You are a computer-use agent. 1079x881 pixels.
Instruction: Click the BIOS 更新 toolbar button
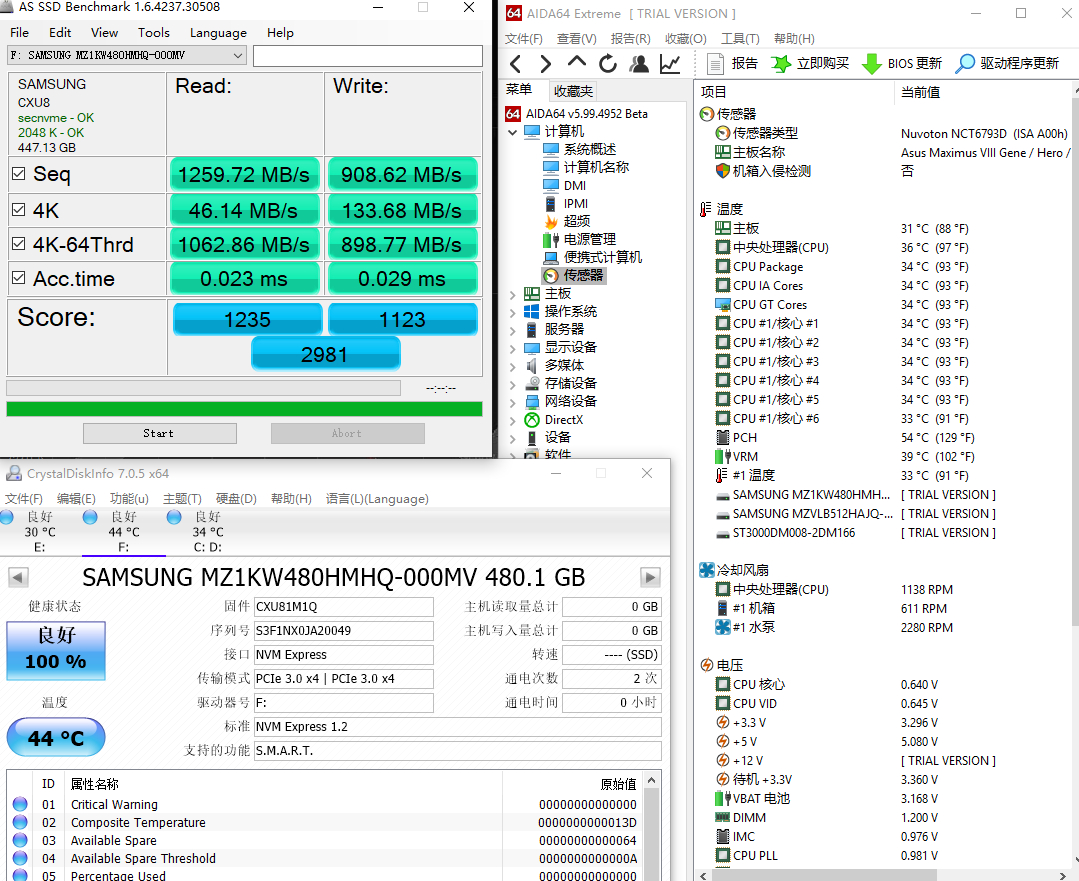coord(901,64)
